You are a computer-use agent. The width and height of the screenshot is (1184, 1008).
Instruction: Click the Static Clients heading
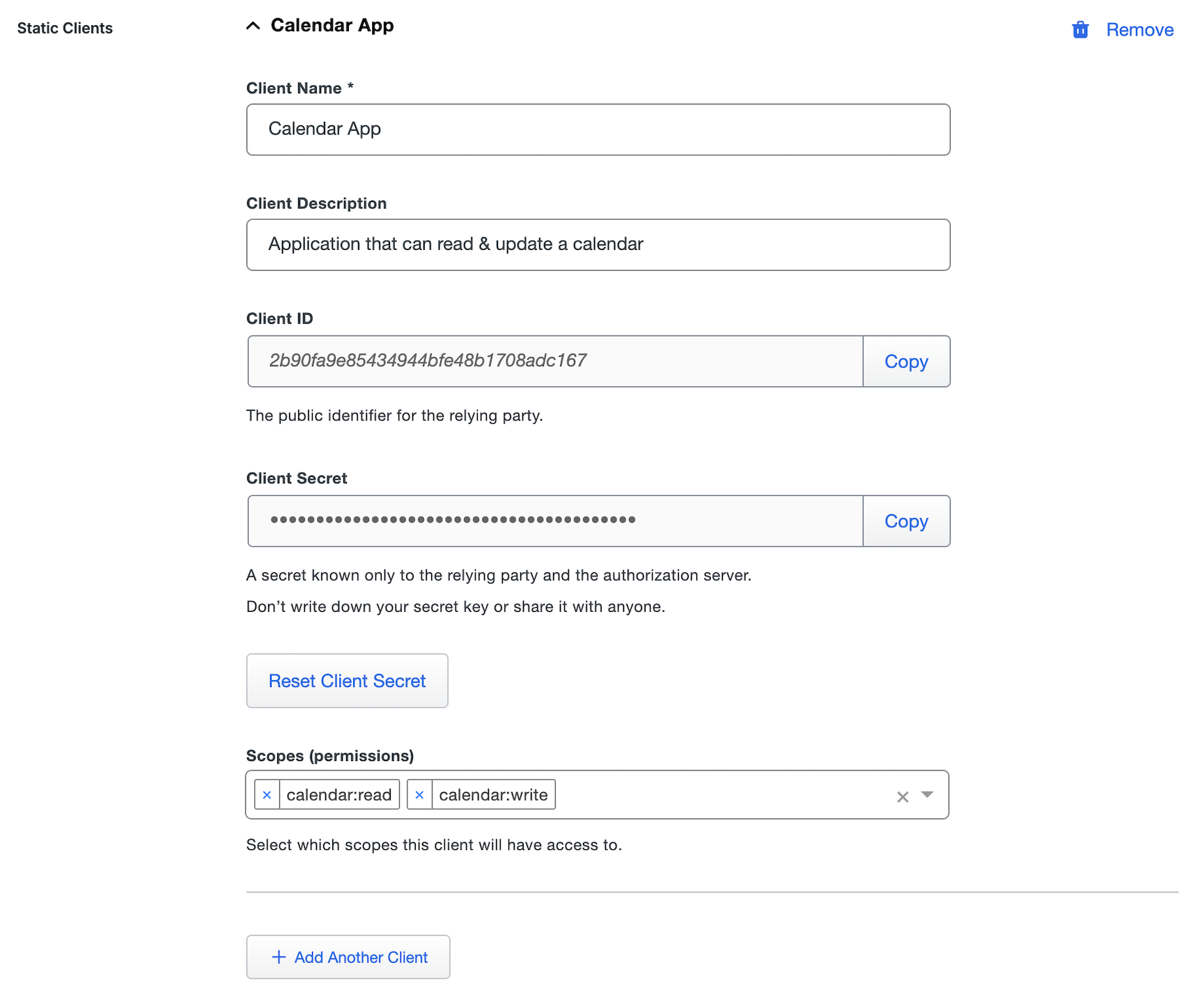tap(65, 28)
